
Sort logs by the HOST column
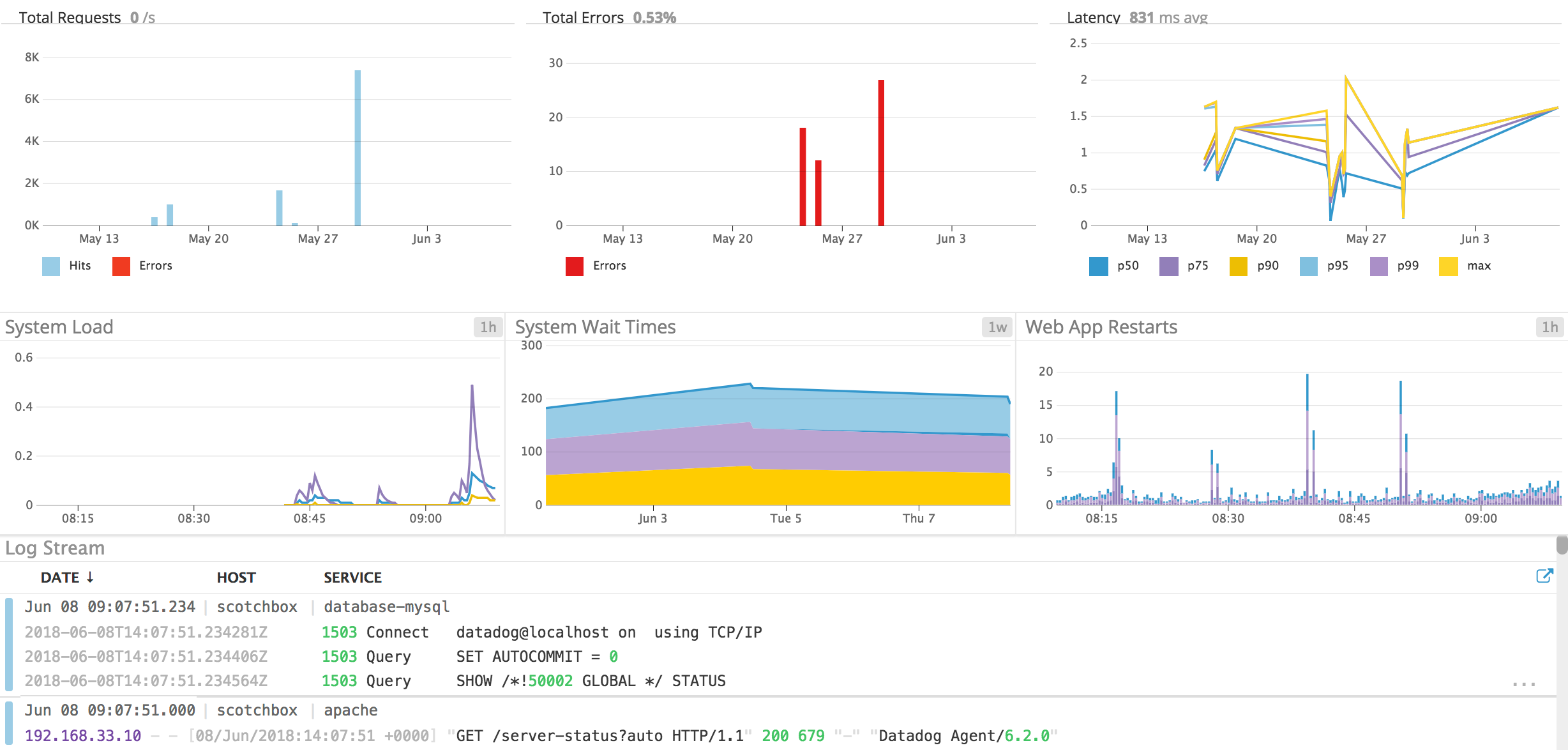[x=236, y=577]
